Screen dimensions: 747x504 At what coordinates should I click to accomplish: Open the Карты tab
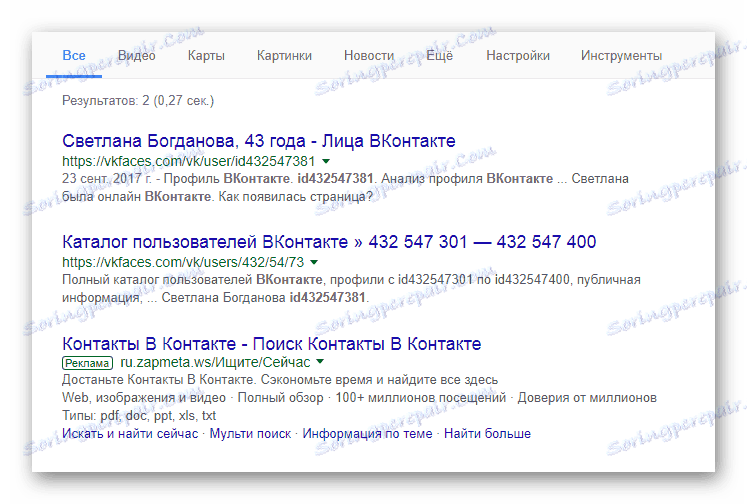tap(206, 56)
